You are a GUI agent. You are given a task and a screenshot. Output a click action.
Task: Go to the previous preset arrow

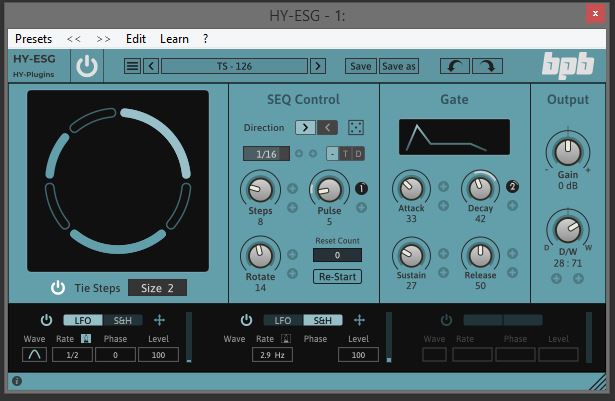(x=151, y=66)
